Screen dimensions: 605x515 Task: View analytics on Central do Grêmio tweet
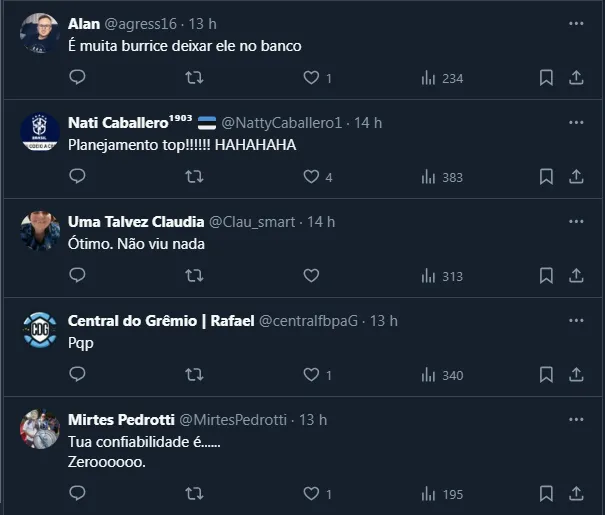pyautogui.click(x=442, y=375)
